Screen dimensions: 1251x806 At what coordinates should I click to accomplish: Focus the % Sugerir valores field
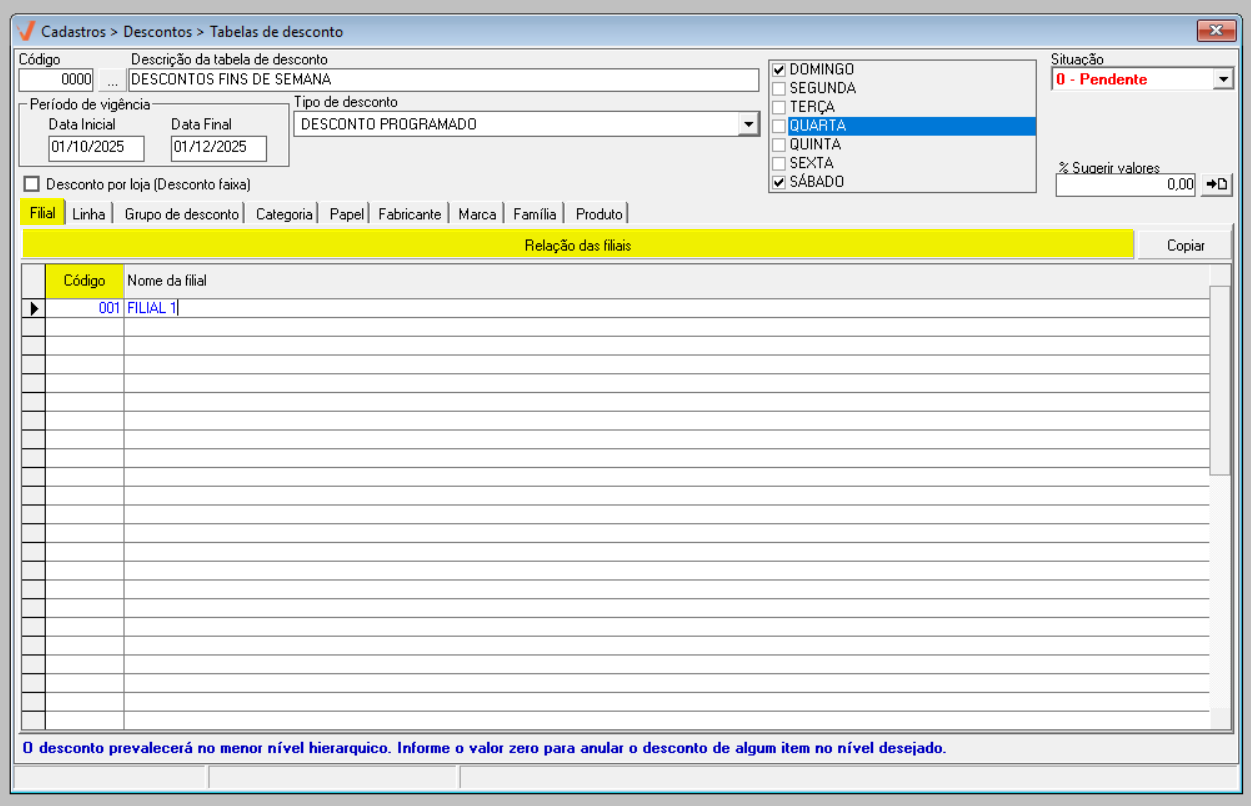click(x=1125, y=185)
